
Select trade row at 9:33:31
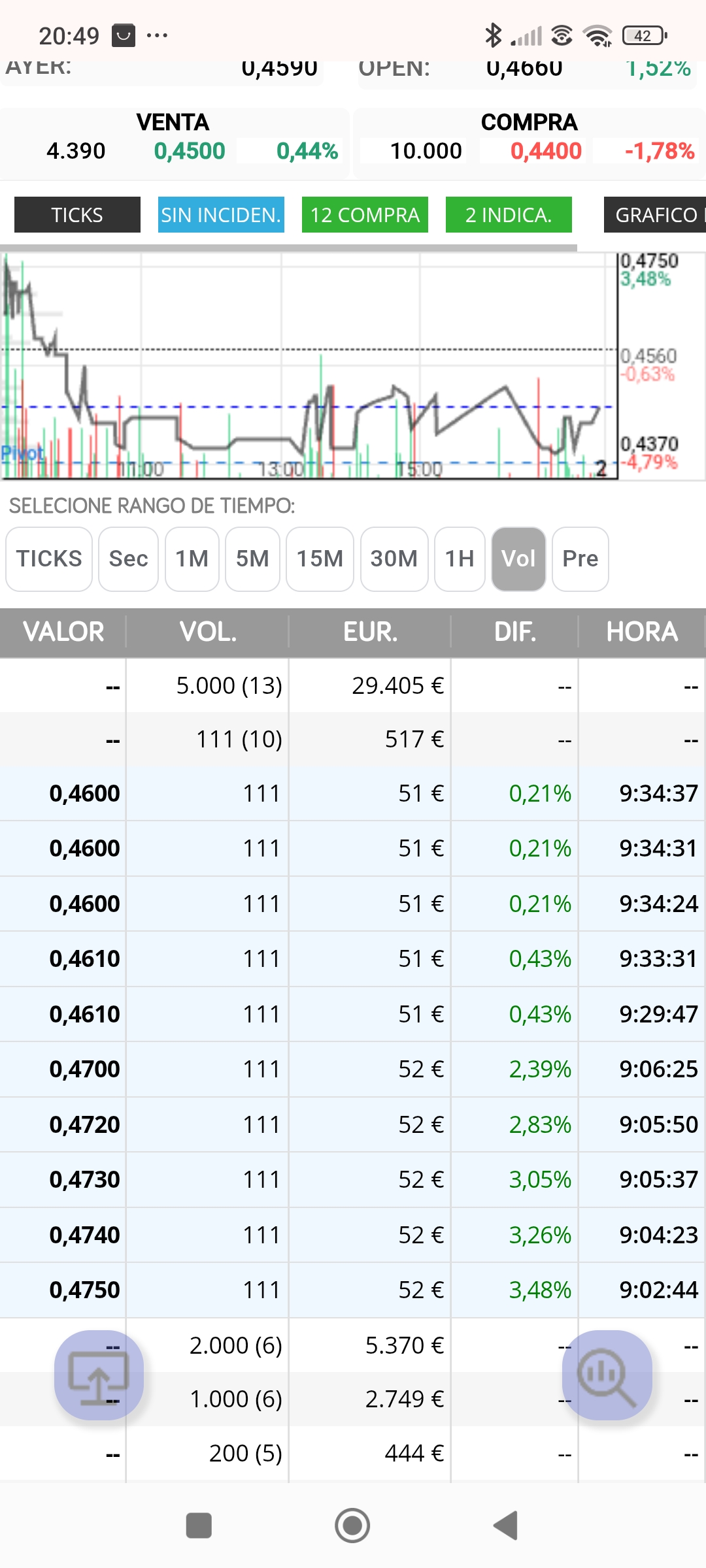click(353, 958)
